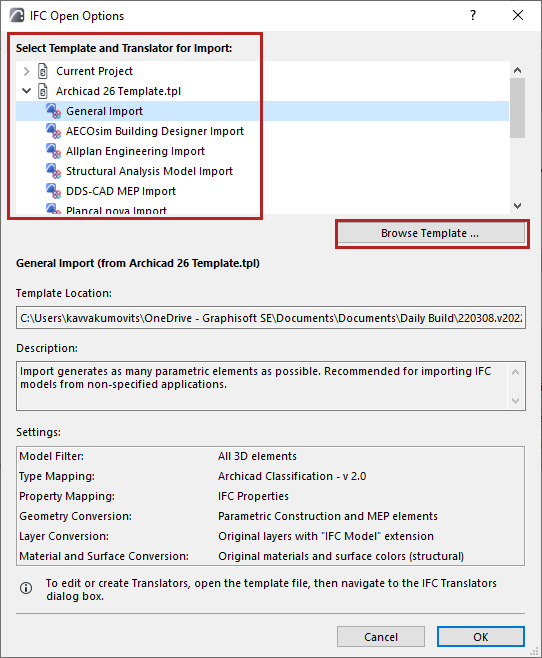Click the Description box scroll down arrow
This screenshot has height=658, width=542.
click(x=516, y=401)
